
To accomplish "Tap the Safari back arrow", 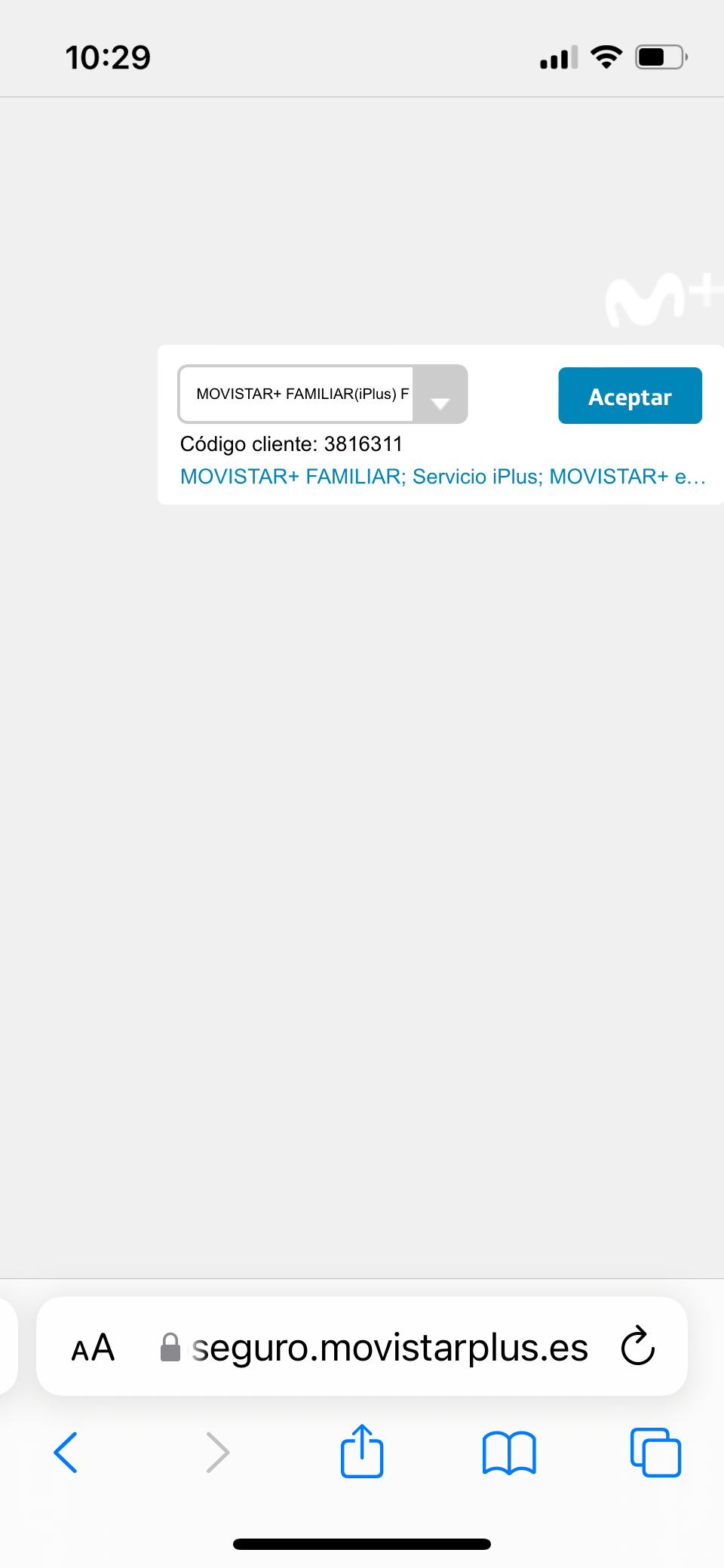I will (x=66, y=1452).
